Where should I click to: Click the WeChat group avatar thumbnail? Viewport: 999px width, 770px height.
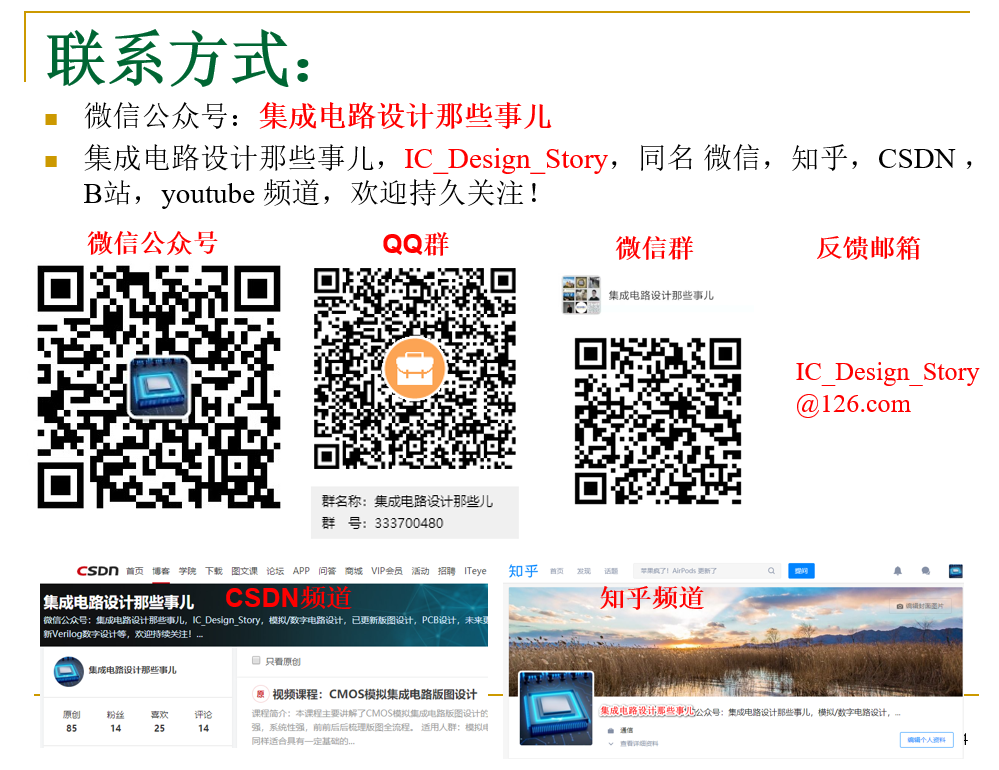pos(580,295)
